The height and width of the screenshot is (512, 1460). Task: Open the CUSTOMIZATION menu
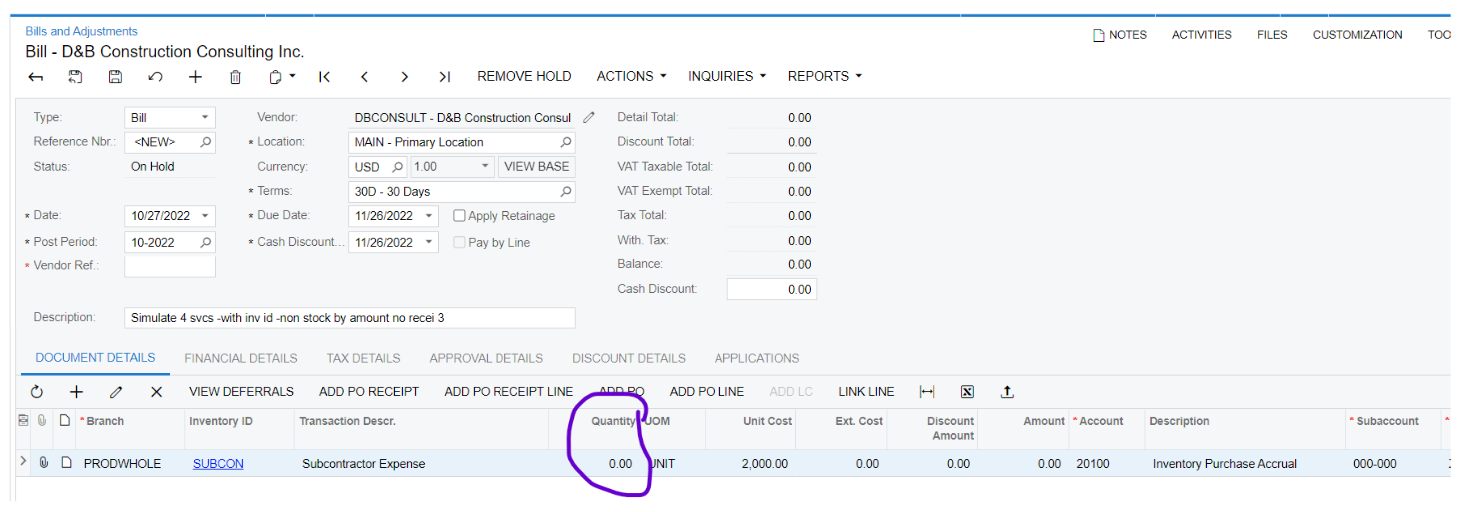(1357, 35)
